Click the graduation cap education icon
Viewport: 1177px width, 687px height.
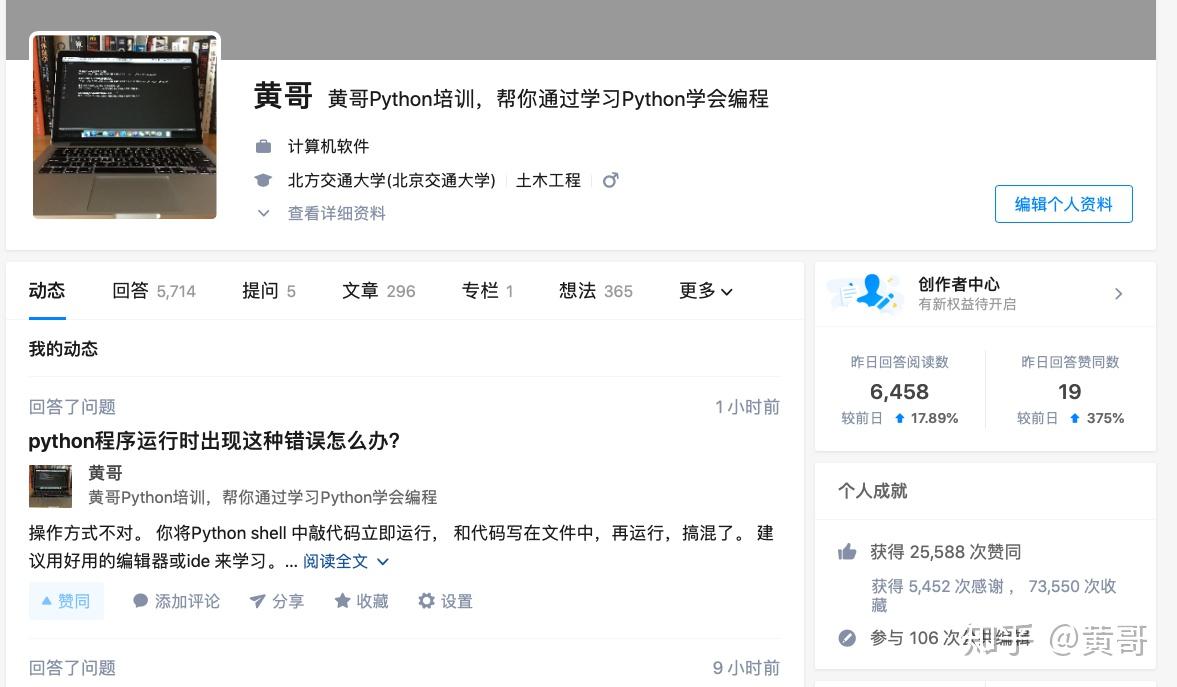[x=263, y=181]
